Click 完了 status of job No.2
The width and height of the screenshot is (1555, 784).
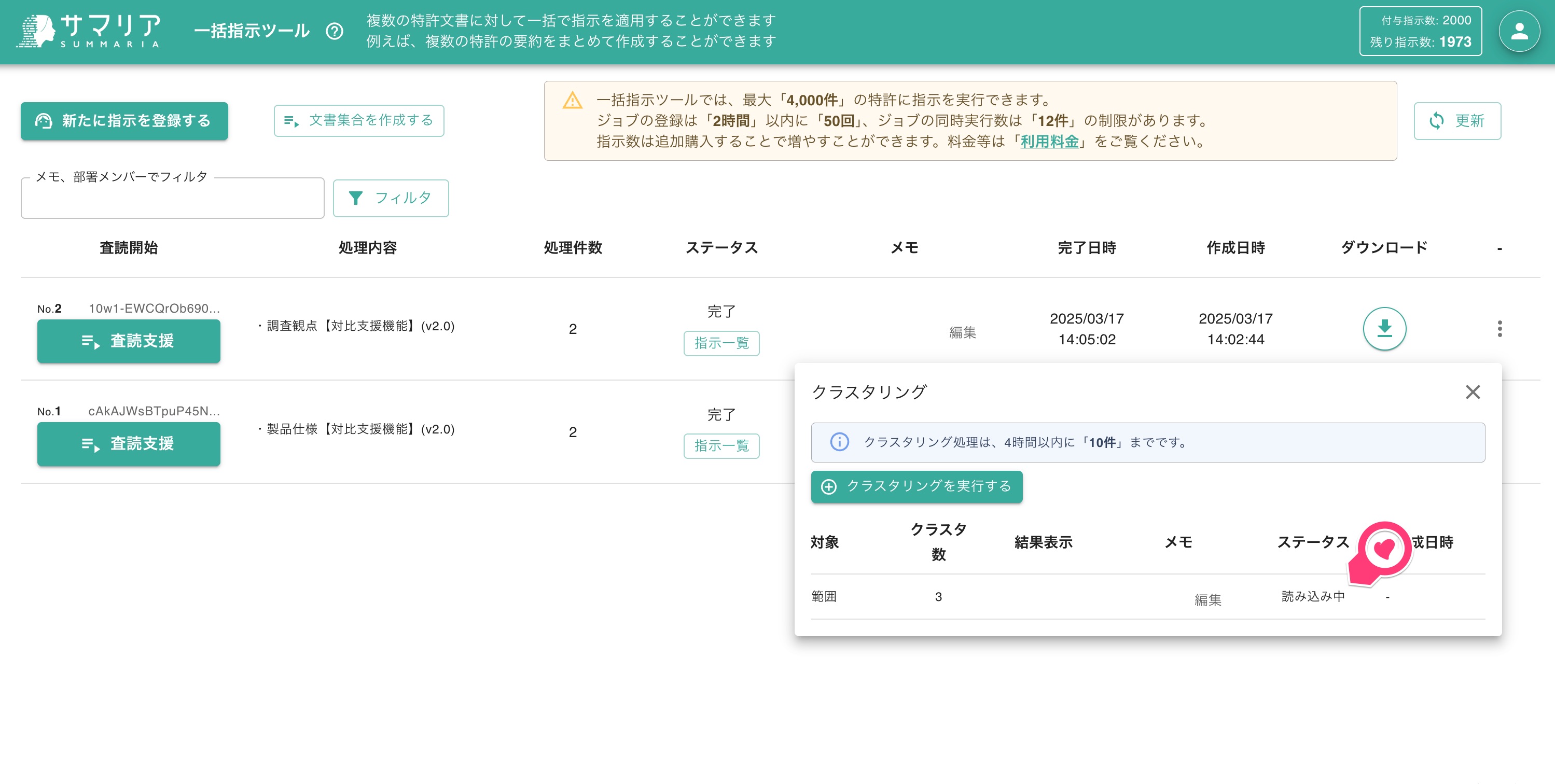(721, 312)
